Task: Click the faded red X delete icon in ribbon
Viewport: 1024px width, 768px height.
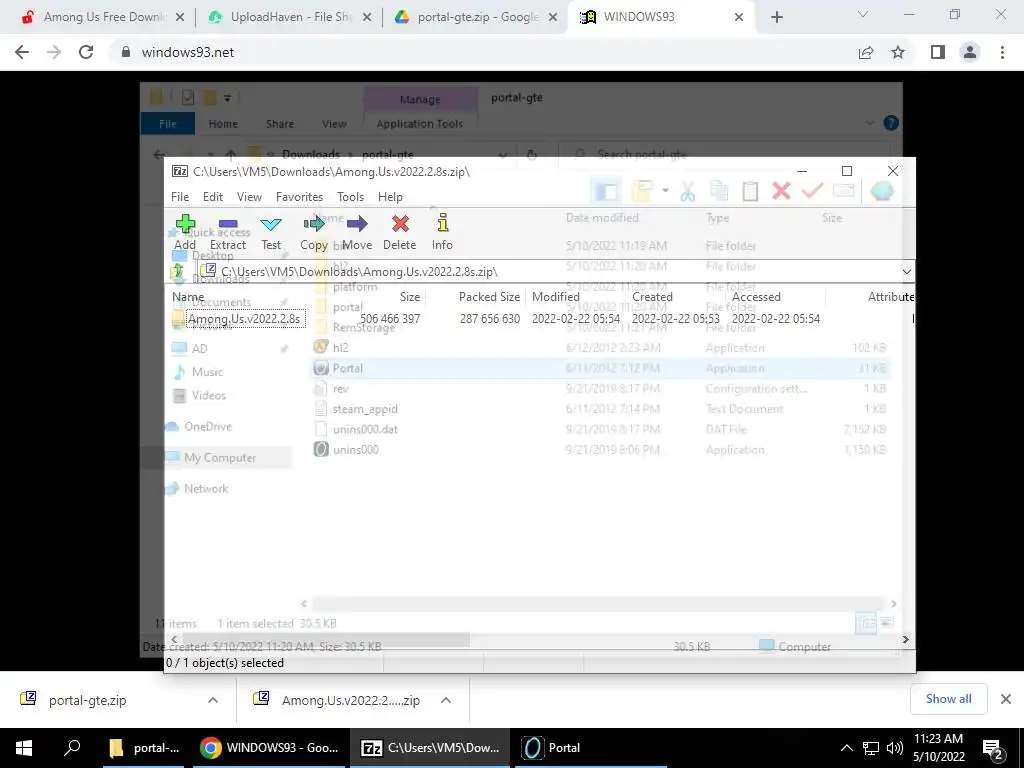Action: pos(781,191)
